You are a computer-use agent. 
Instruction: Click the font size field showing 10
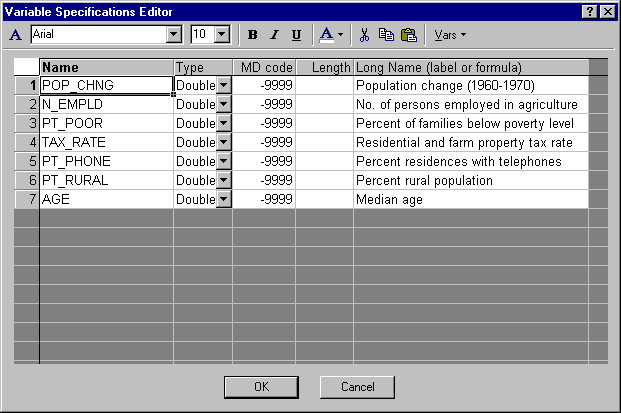coord(203,34)
